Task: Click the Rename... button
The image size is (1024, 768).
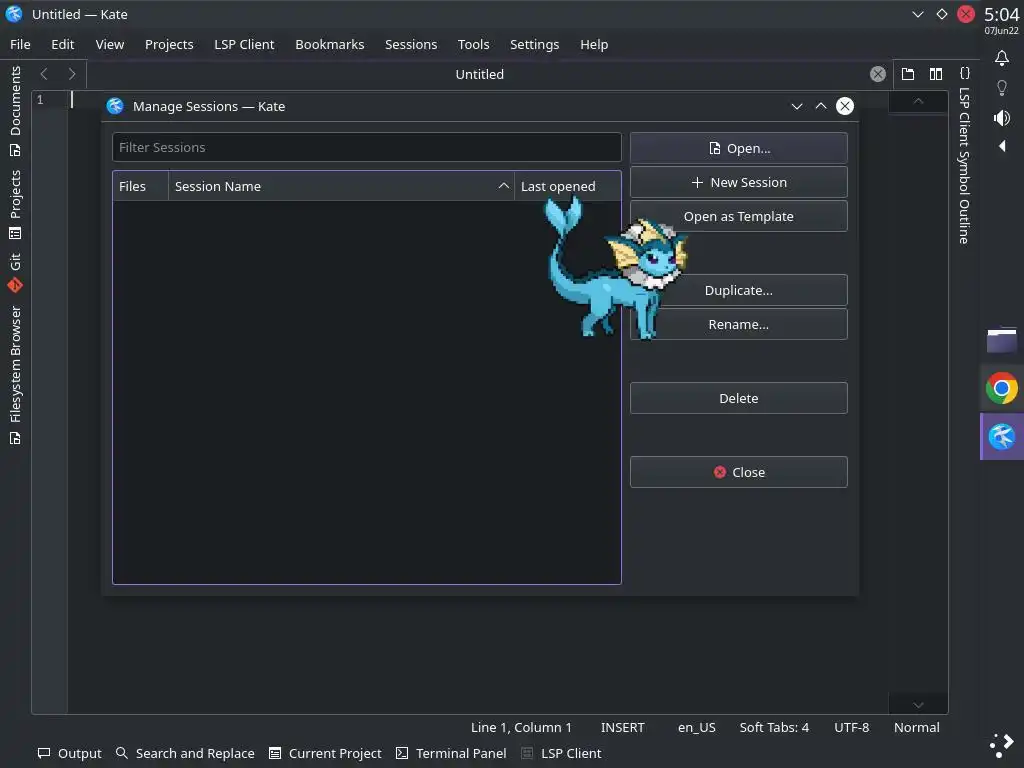Action: [x=739, y=324]
